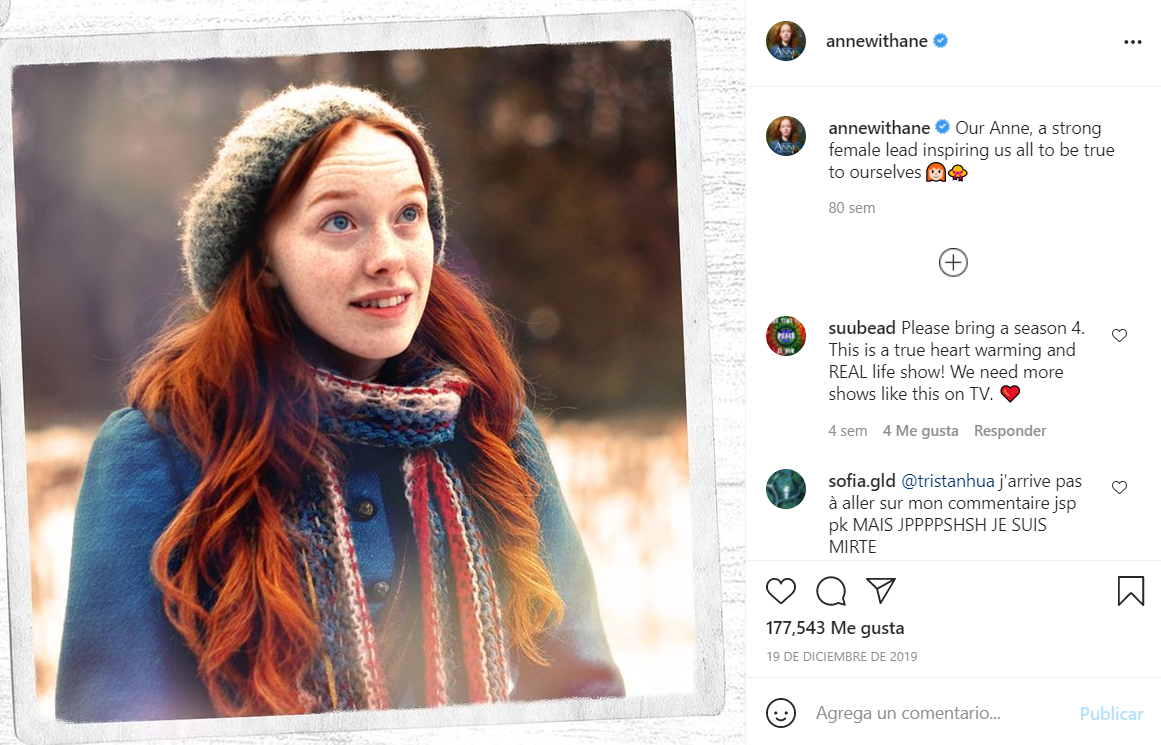Save post with the bookmark icon
The height and width of the screenshot is (745, 1161).
(1130, 591)
